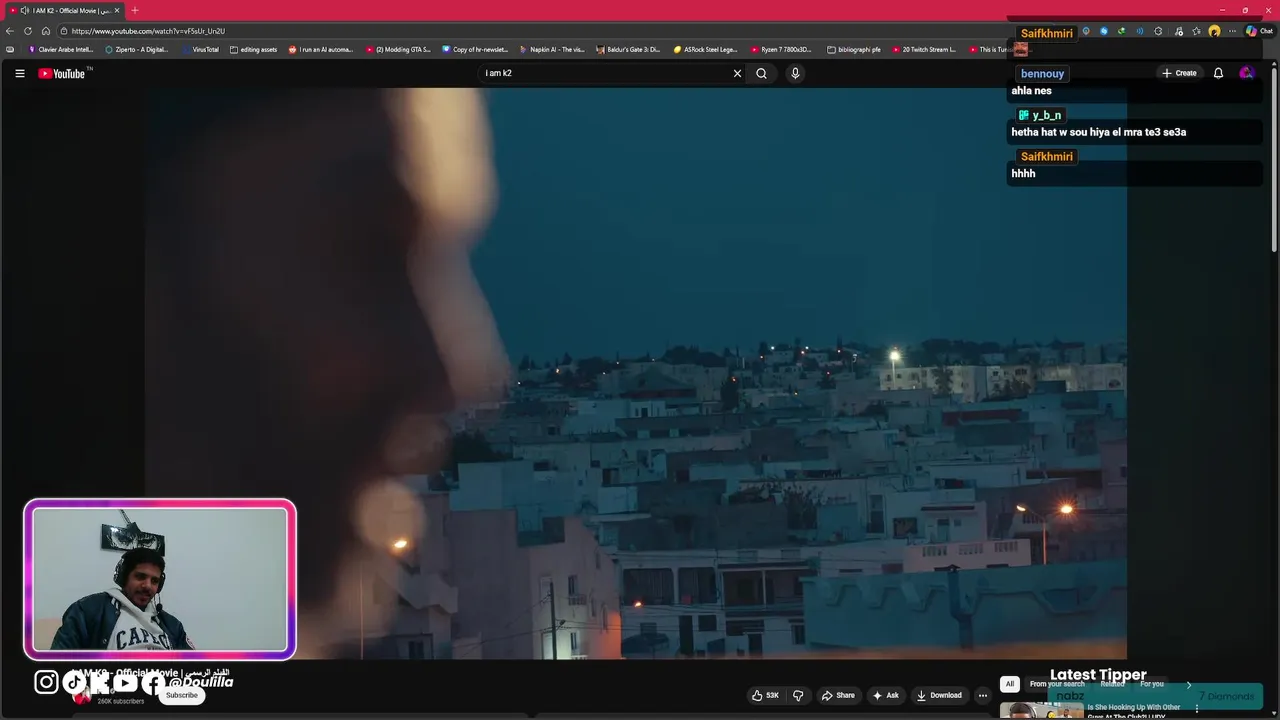
Task: Clear the 'I am k2' search text
Action: 737,73
